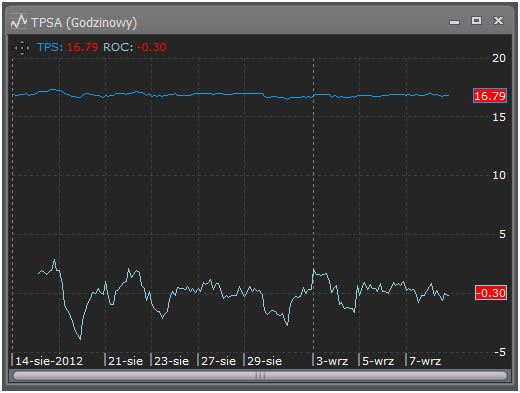Click the 10 value on price axis

(499, 175)
